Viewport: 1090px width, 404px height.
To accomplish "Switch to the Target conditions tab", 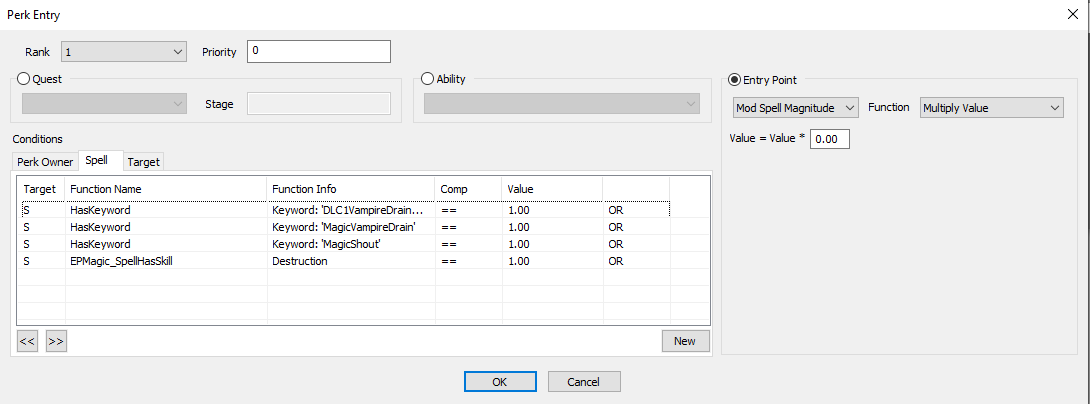I will (143, 162).
